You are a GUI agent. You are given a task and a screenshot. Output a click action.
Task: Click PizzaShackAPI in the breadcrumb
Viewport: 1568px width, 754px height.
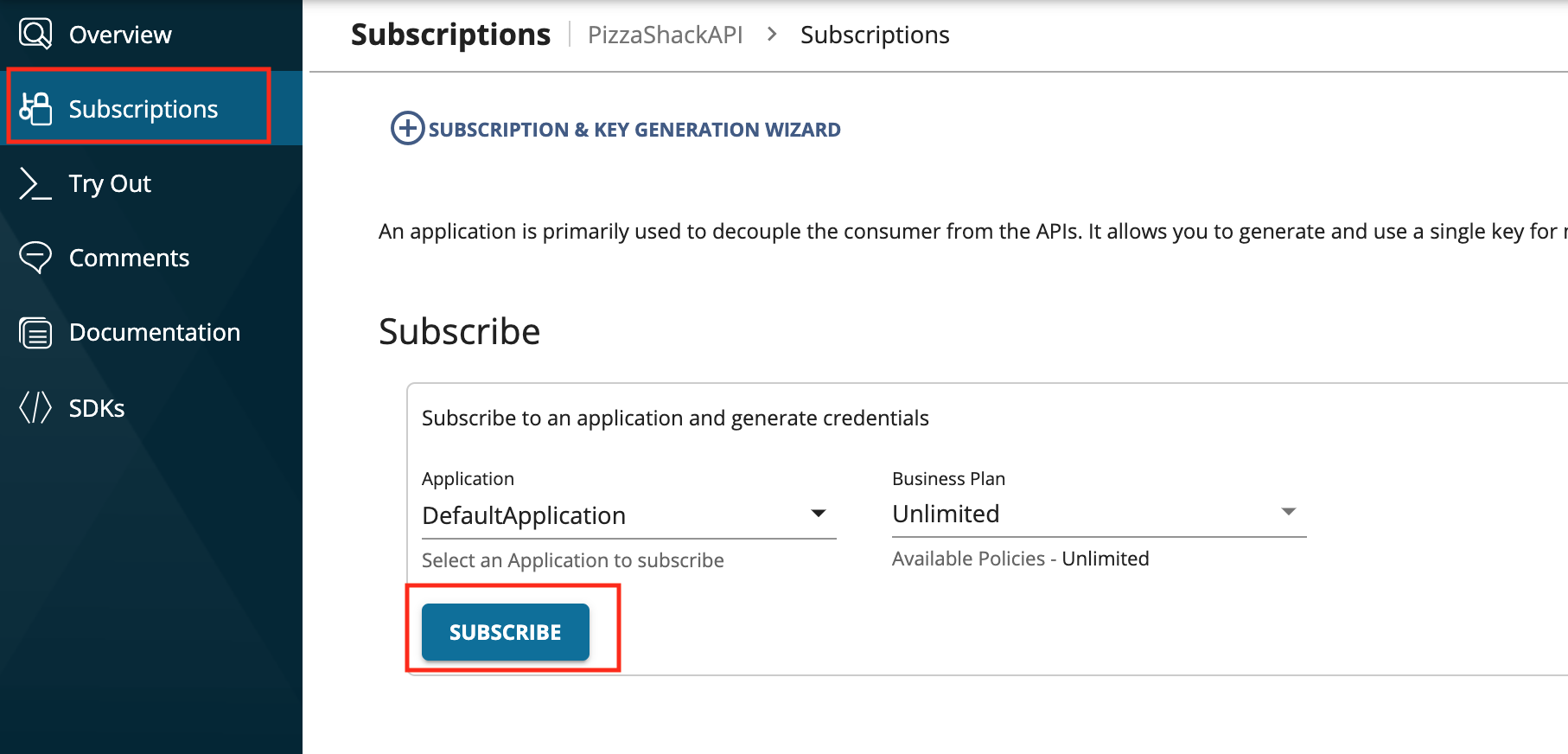coord(665,35)
